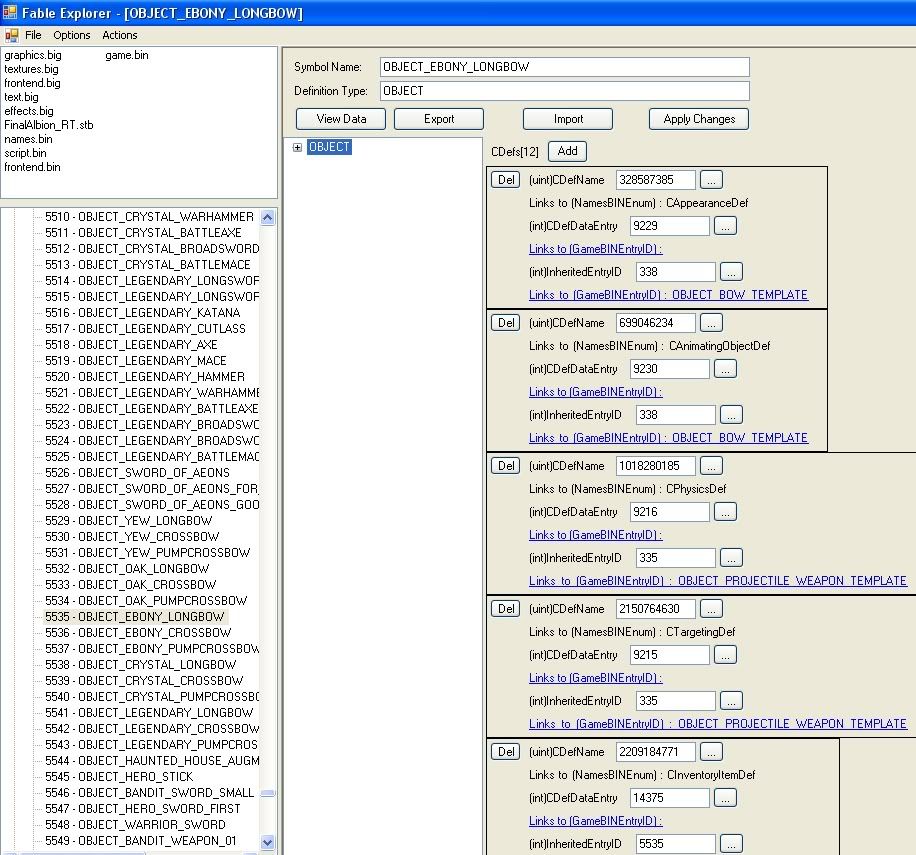The width and height of the screenshot is (916, 855).
Task: Open the CTargetingDef OBJECT_PROJECTILE_WEAPON_TEMPLATE link
Action: point(718,724)
